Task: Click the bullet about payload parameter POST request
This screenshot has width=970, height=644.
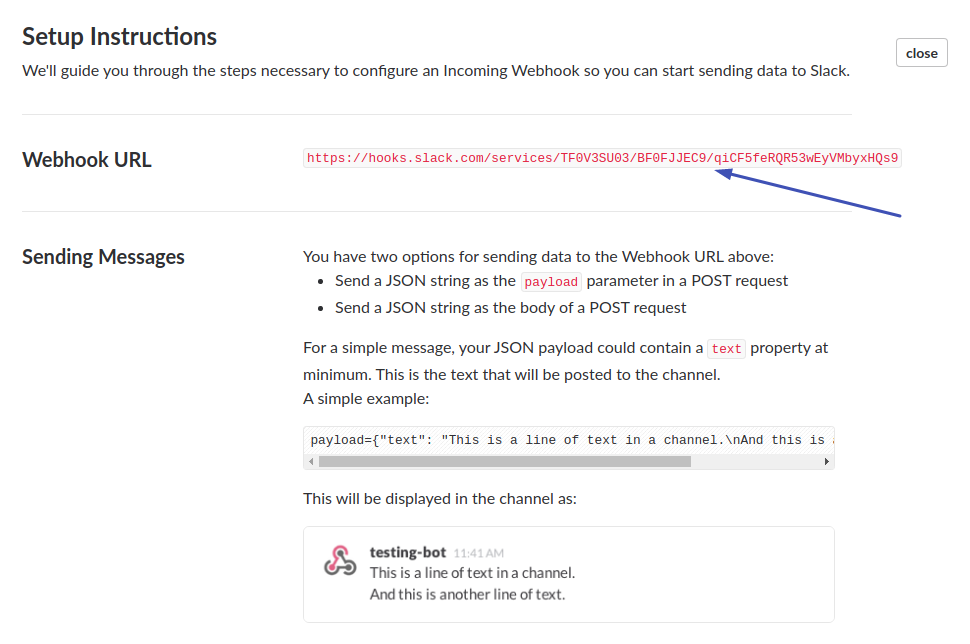Action: click(x=561, y=281)
